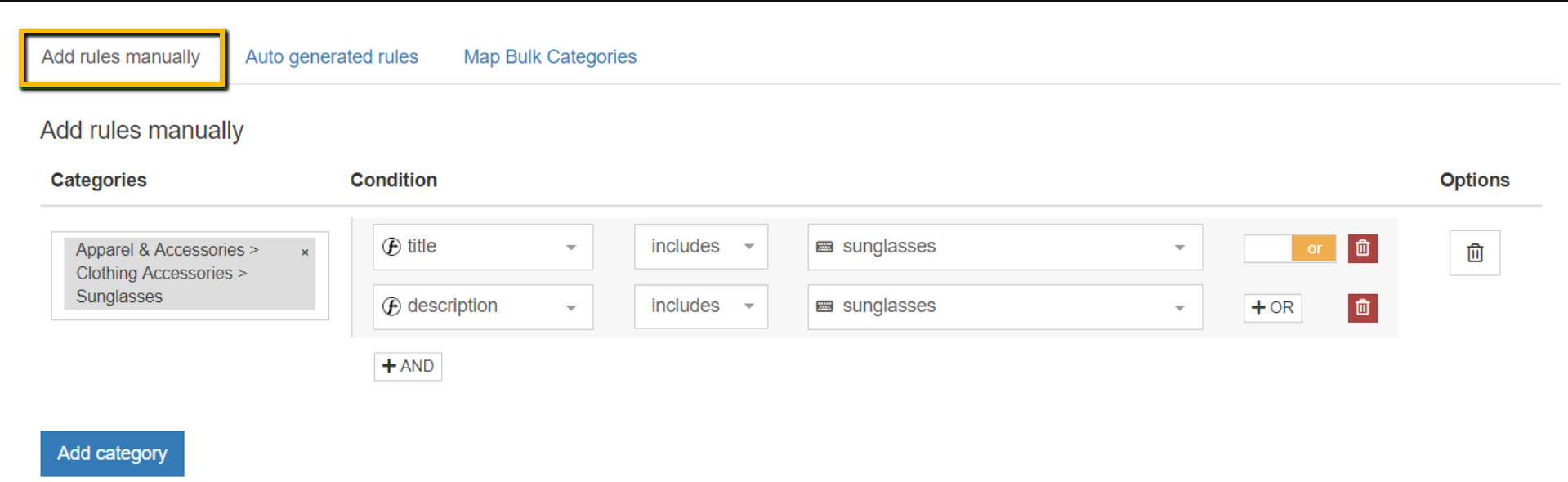The width and height of the screenshot is (1568, 482).
Task: Toggle the or/and switch on the first condition
Action: [x=1289, y=248]
